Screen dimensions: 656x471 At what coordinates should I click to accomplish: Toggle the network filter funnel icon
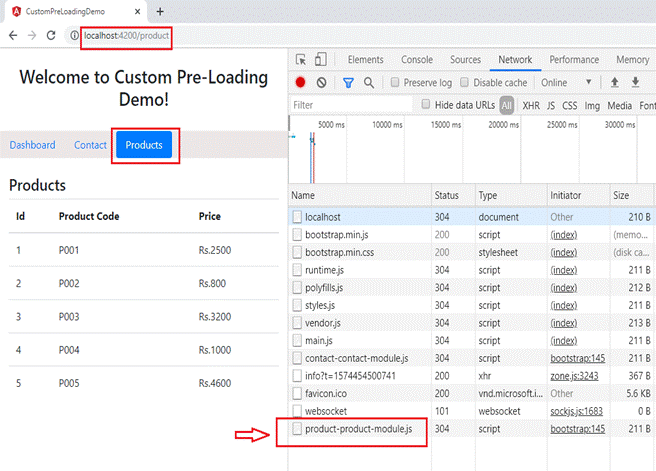tap(348, 82)
